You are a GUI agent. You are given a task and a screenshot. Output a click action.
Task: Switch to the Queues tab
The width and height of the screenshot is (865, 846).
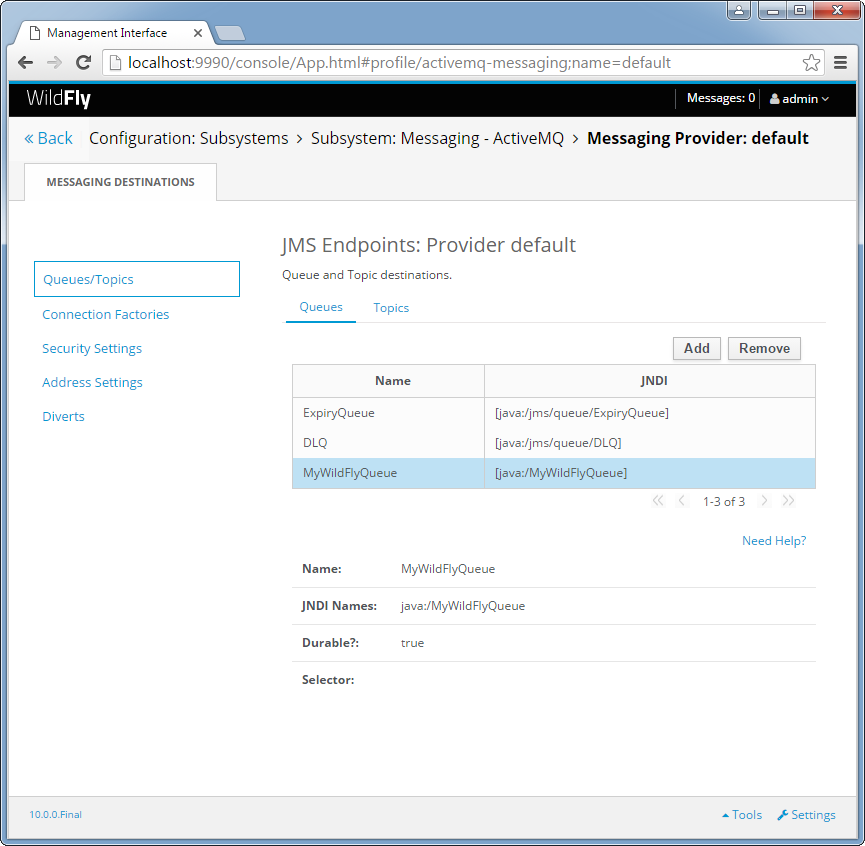tap(321, 307)
